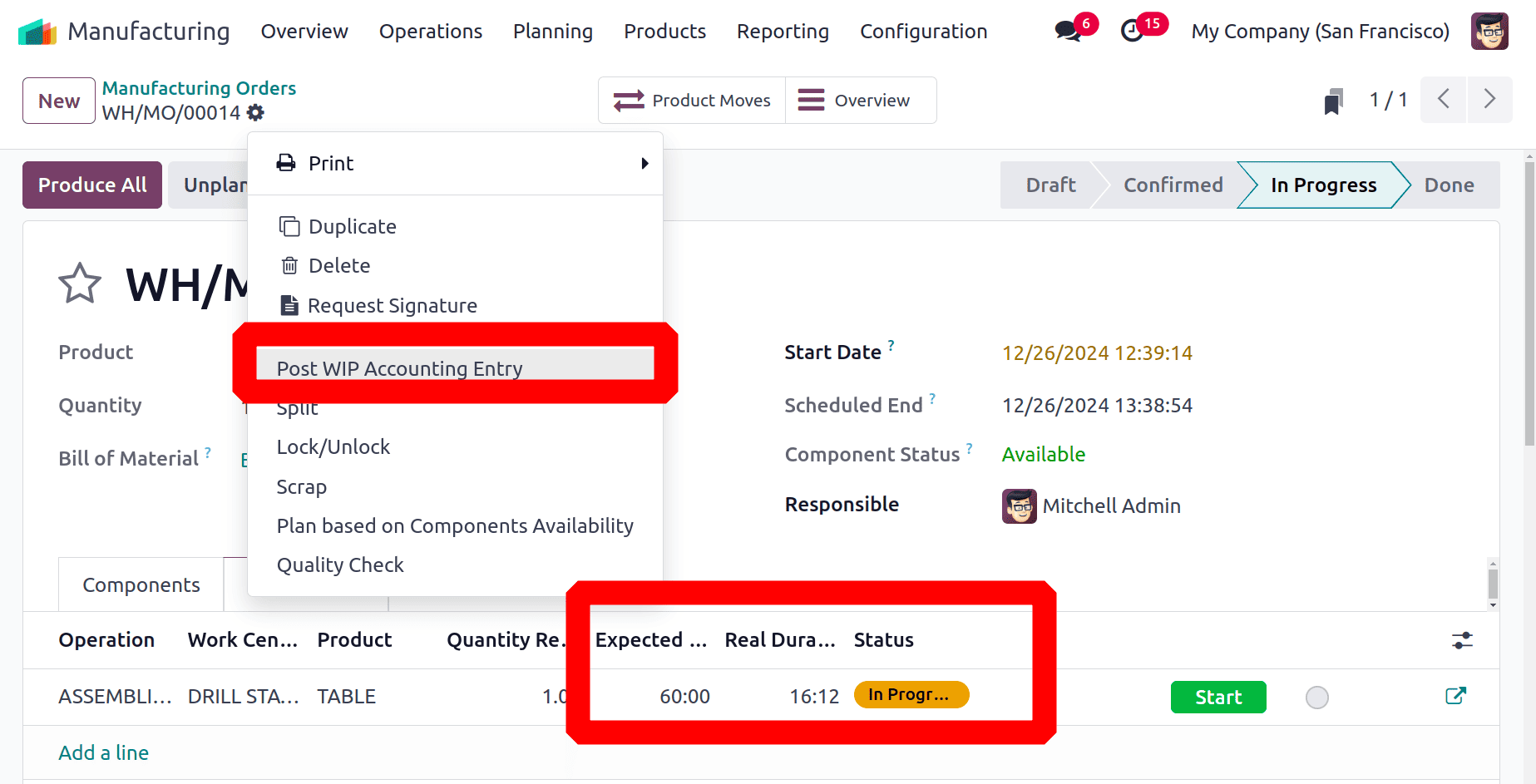This screenshot has width=1536, height=784.
Task: Click the Add a line link
Action: point(104,752)
